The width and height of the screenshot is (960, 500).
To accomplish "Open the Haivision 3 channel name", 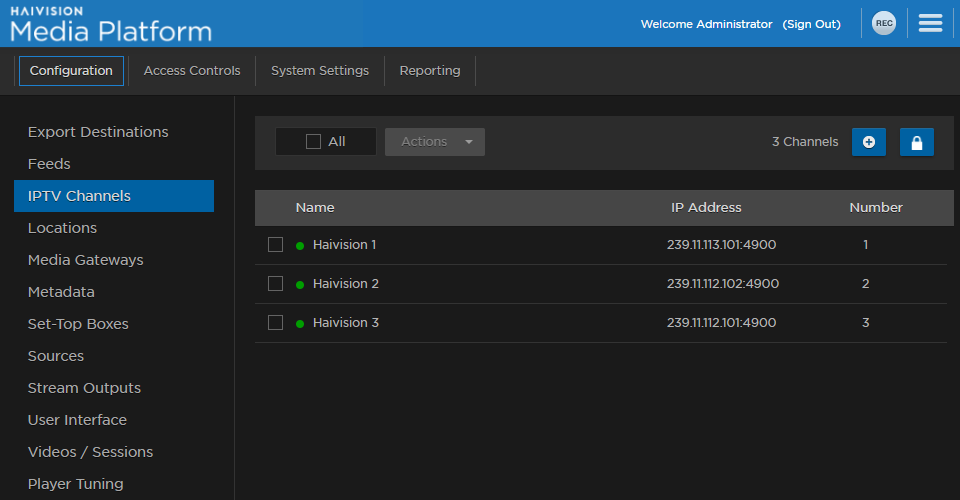I will (346, 323).
